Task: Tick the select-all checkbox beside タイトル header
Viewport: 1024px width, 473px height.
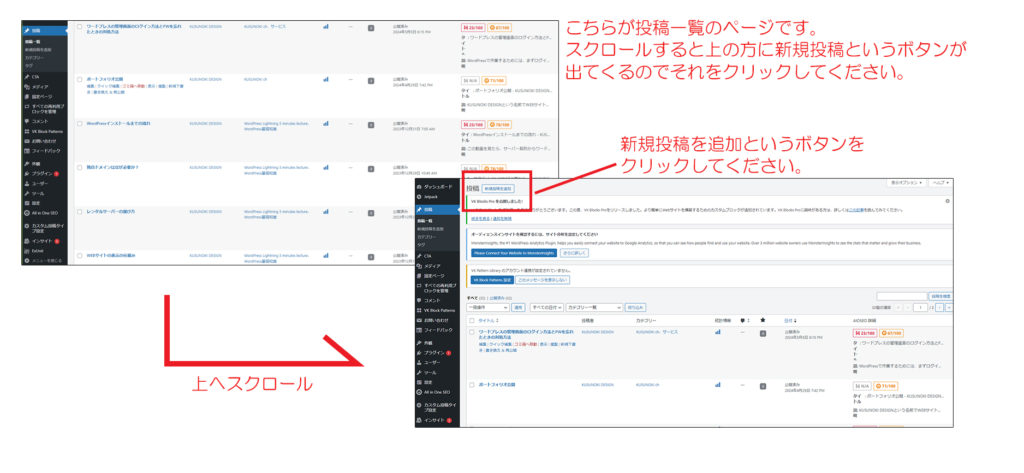Action: (x=471, y=320)
